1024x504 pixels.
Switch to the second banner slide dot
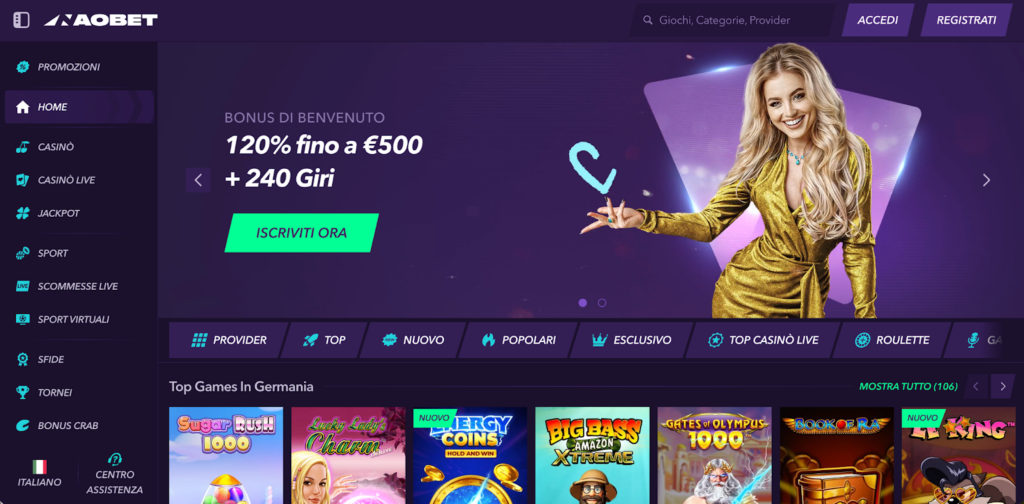(602, 303)
